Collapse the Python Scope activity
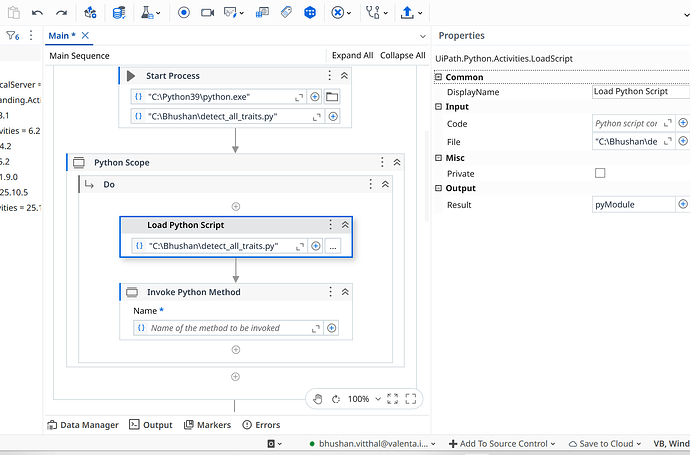690x455 pixels. click(x=397, y=162)
